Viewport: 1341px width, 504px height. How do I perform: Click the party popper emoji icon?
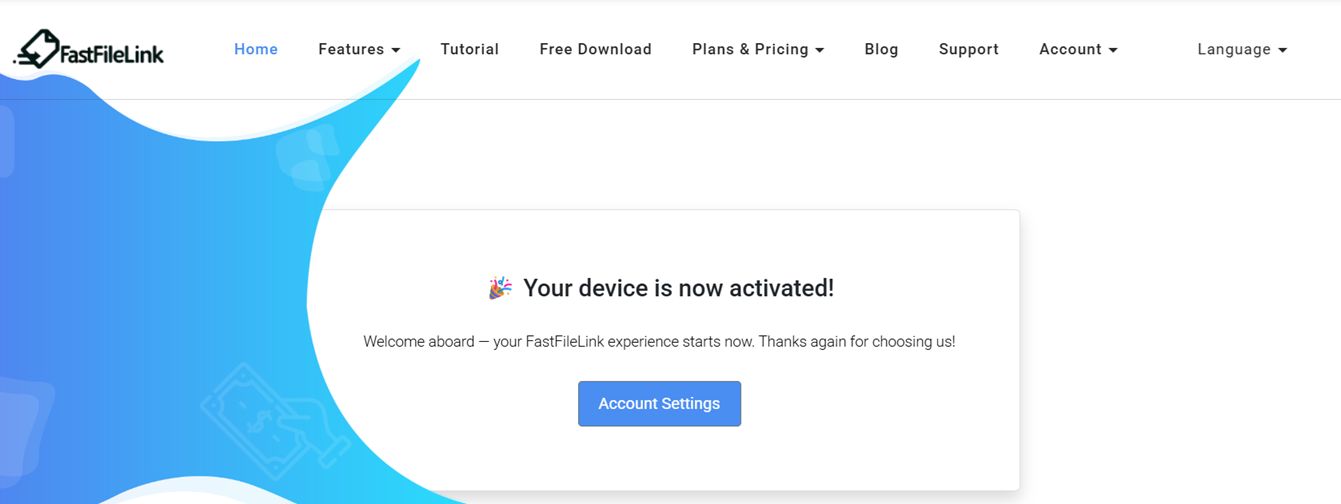click(x=500, y=288)
